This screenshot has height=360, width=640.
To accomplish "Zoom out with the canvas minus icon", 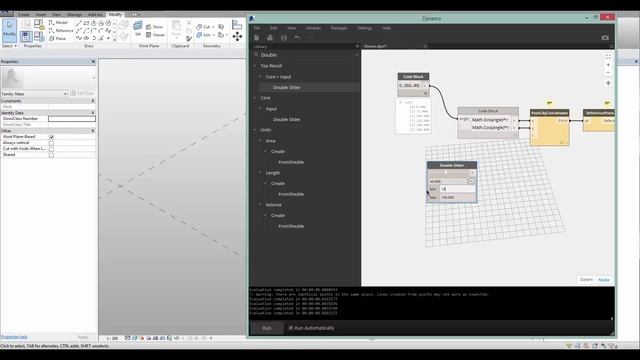I will click(608, 73).
